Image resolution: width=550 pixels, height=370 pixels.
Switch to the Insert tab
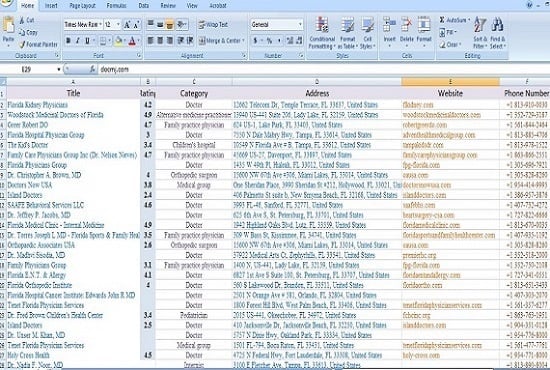pyautogui.click(x=51, y=6)
